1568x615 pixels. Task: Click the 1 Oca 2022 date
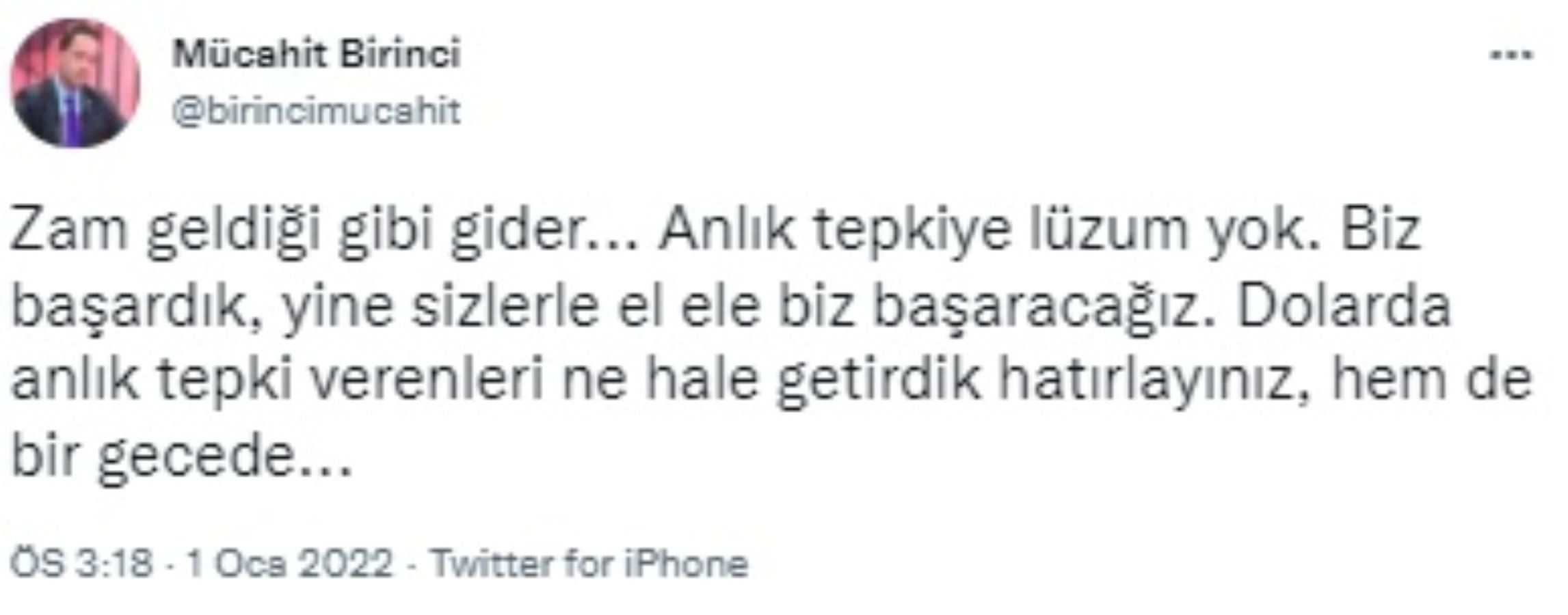click(290, 564)
